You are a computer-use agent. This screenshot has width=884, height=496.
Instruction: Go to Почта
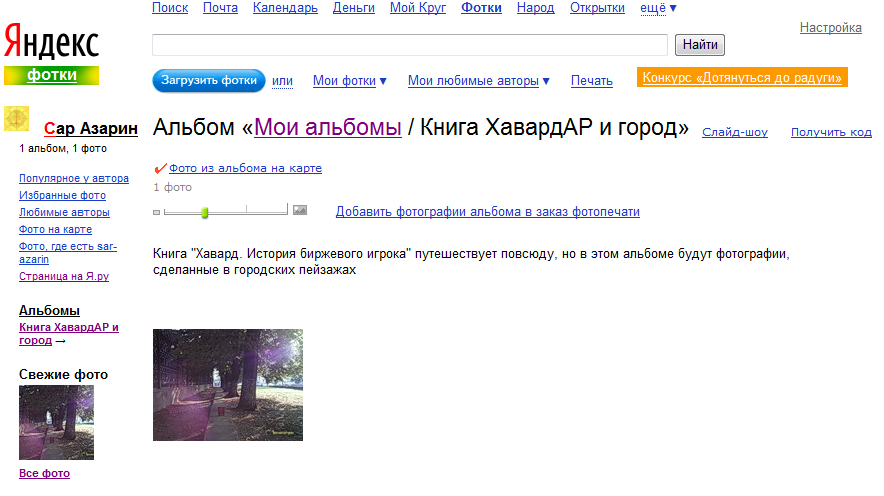tap(220, 8)
